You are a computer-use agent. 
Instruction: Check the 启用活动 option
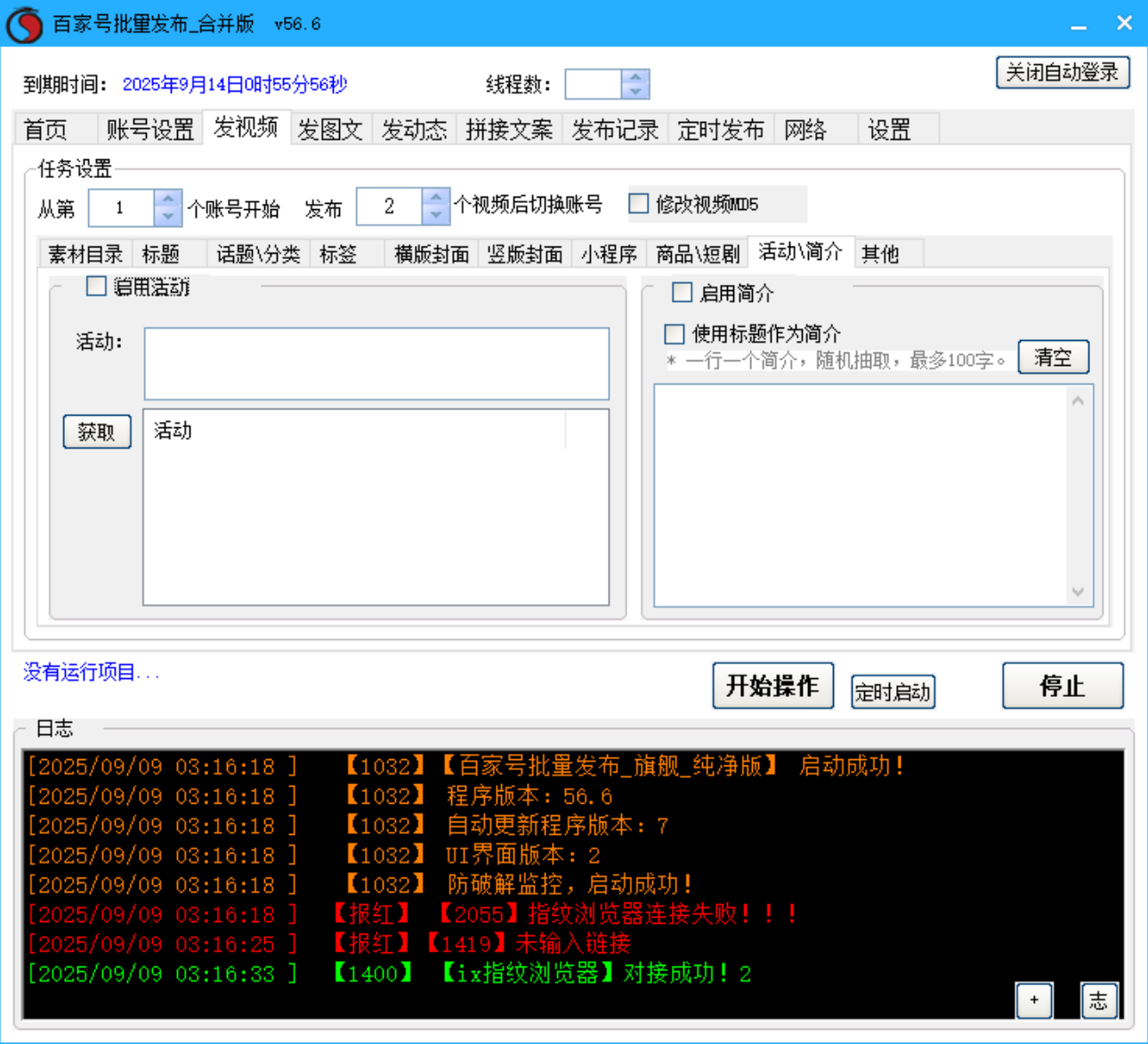[x=95, y=287]
